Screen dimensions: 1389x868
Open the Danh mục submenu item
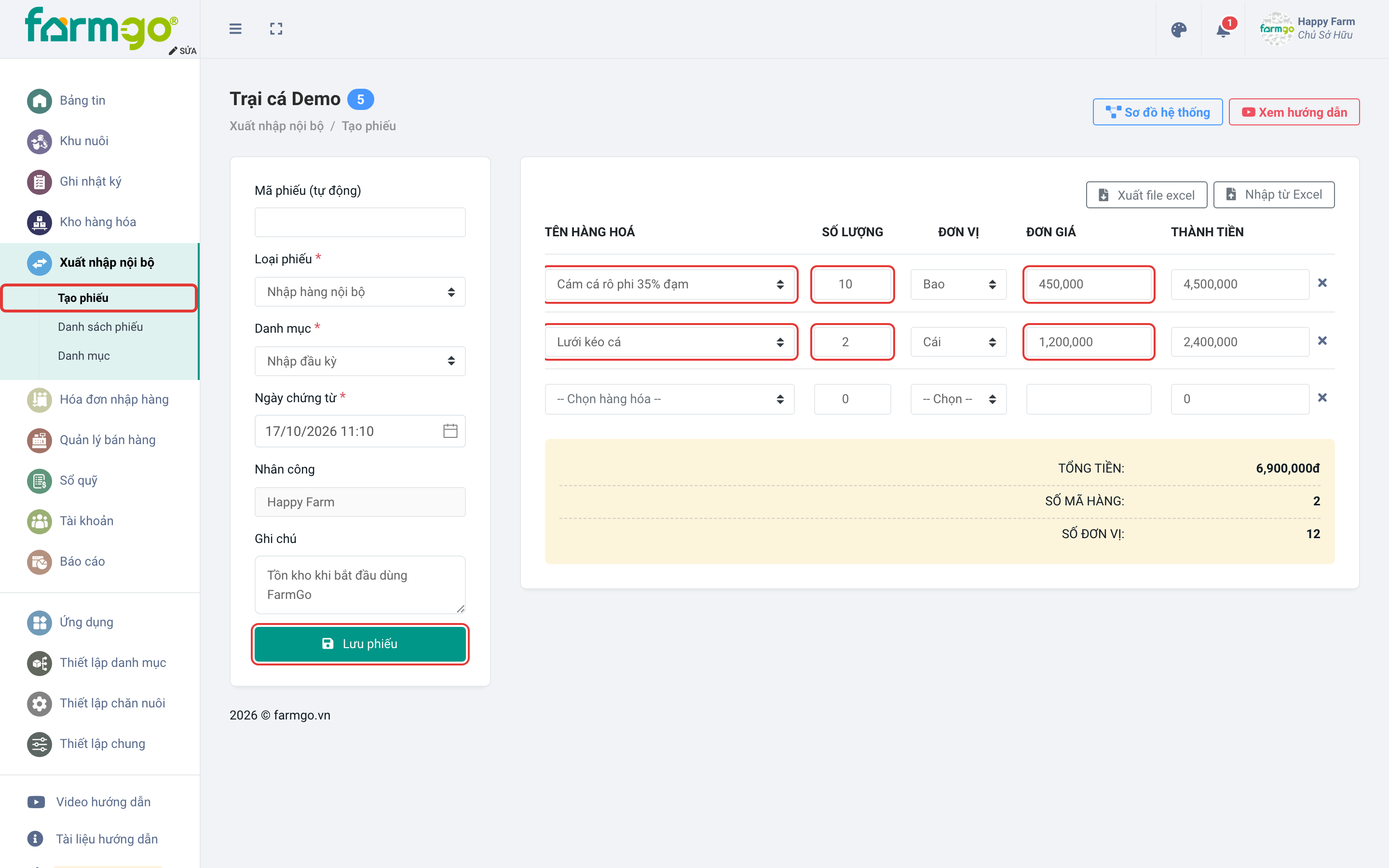pyautogui.click(x=84, y=356)
